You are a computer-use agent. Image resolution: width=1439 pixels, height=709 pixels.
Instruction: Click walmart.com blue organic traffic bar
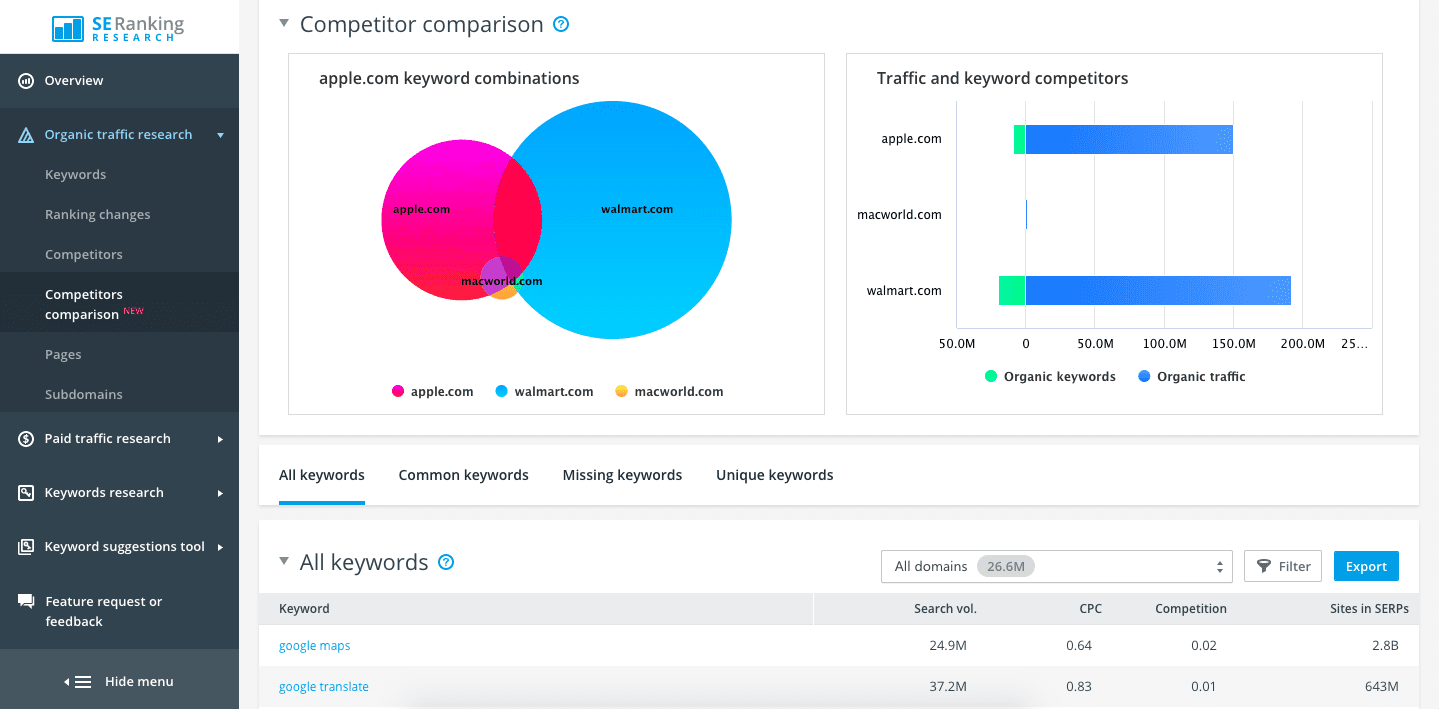1158,291
